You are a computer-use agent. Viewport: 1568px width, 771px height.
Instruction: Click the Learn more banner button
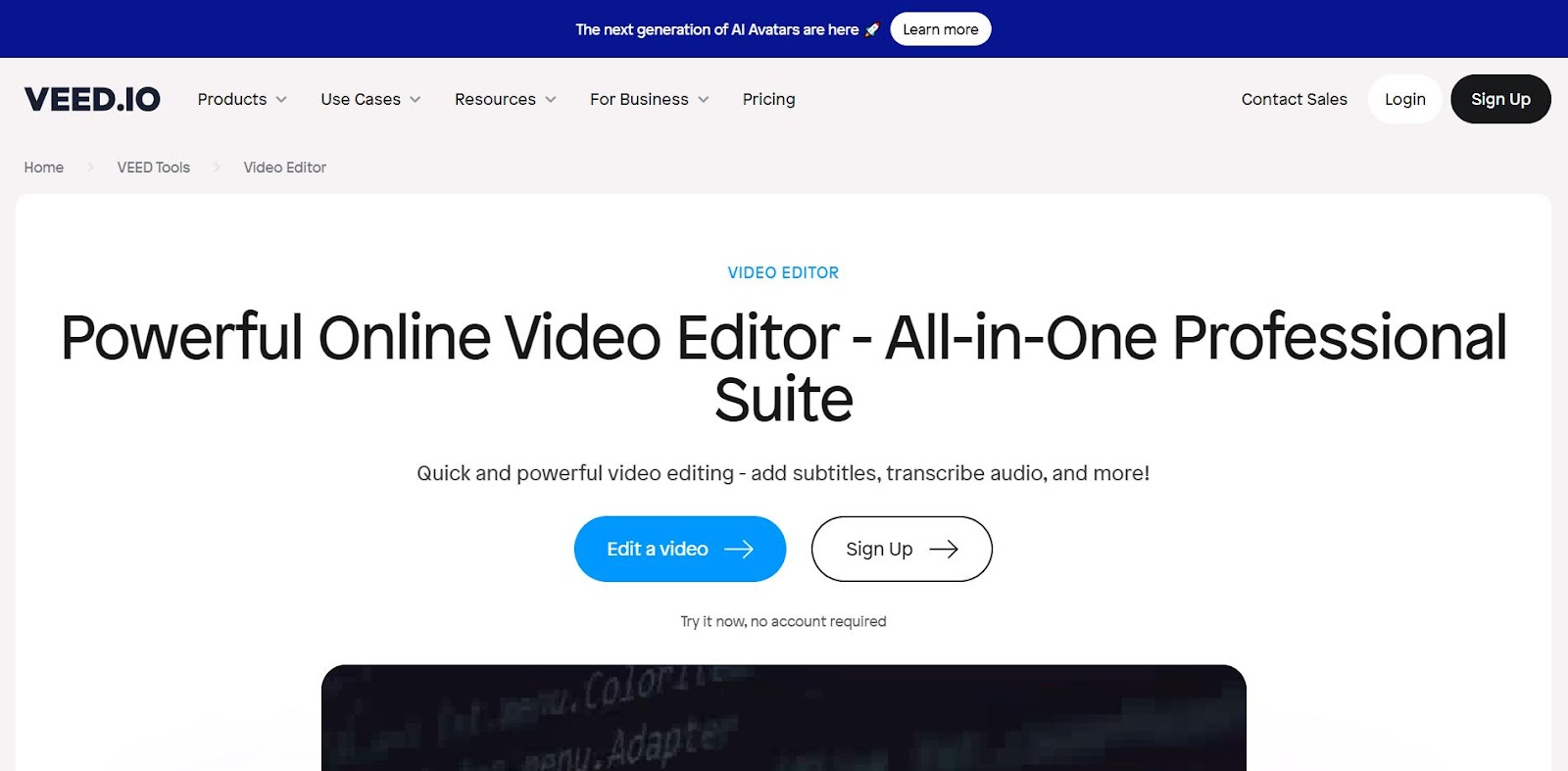(941, 29)
